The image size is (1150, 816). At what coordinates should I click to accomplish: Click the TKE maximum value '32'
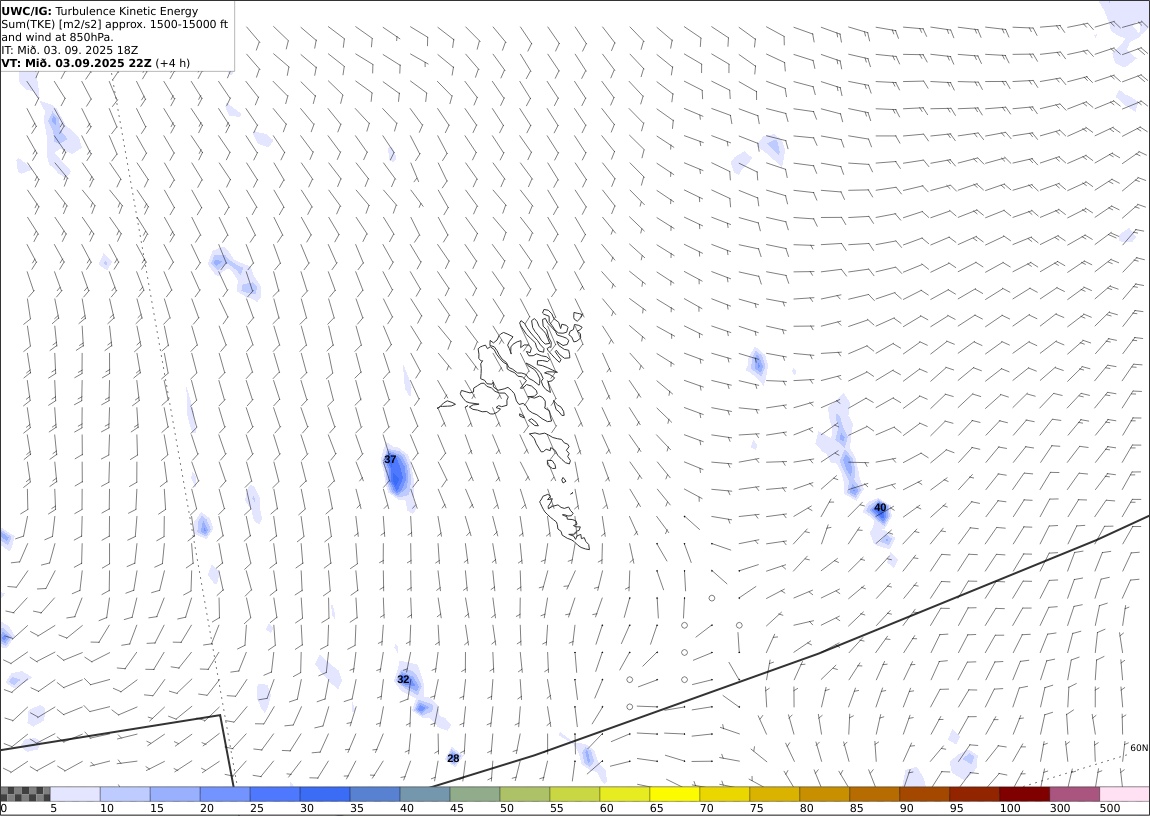(403, 680)
